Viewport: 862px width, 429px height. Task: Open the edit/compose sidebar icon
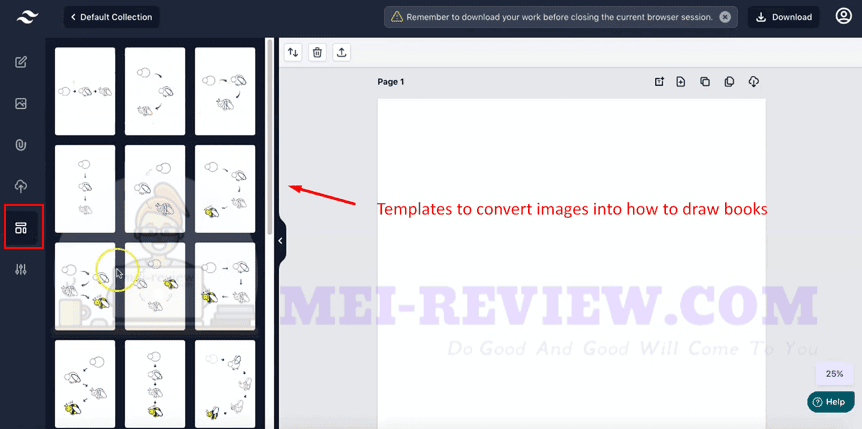[21, 62]
